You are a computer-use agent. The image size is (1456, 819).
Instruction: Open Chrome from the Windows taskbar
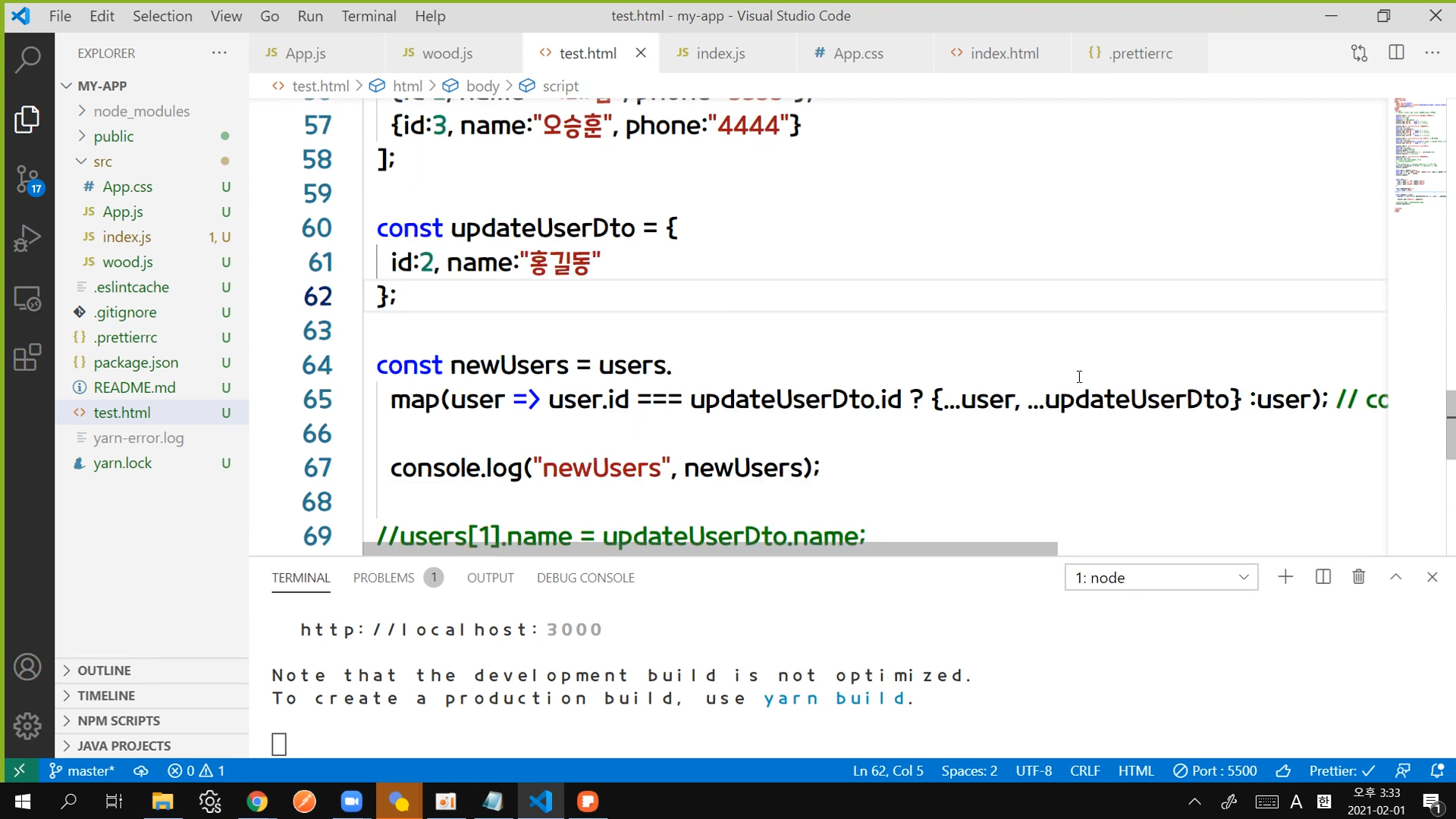[258, 802]
